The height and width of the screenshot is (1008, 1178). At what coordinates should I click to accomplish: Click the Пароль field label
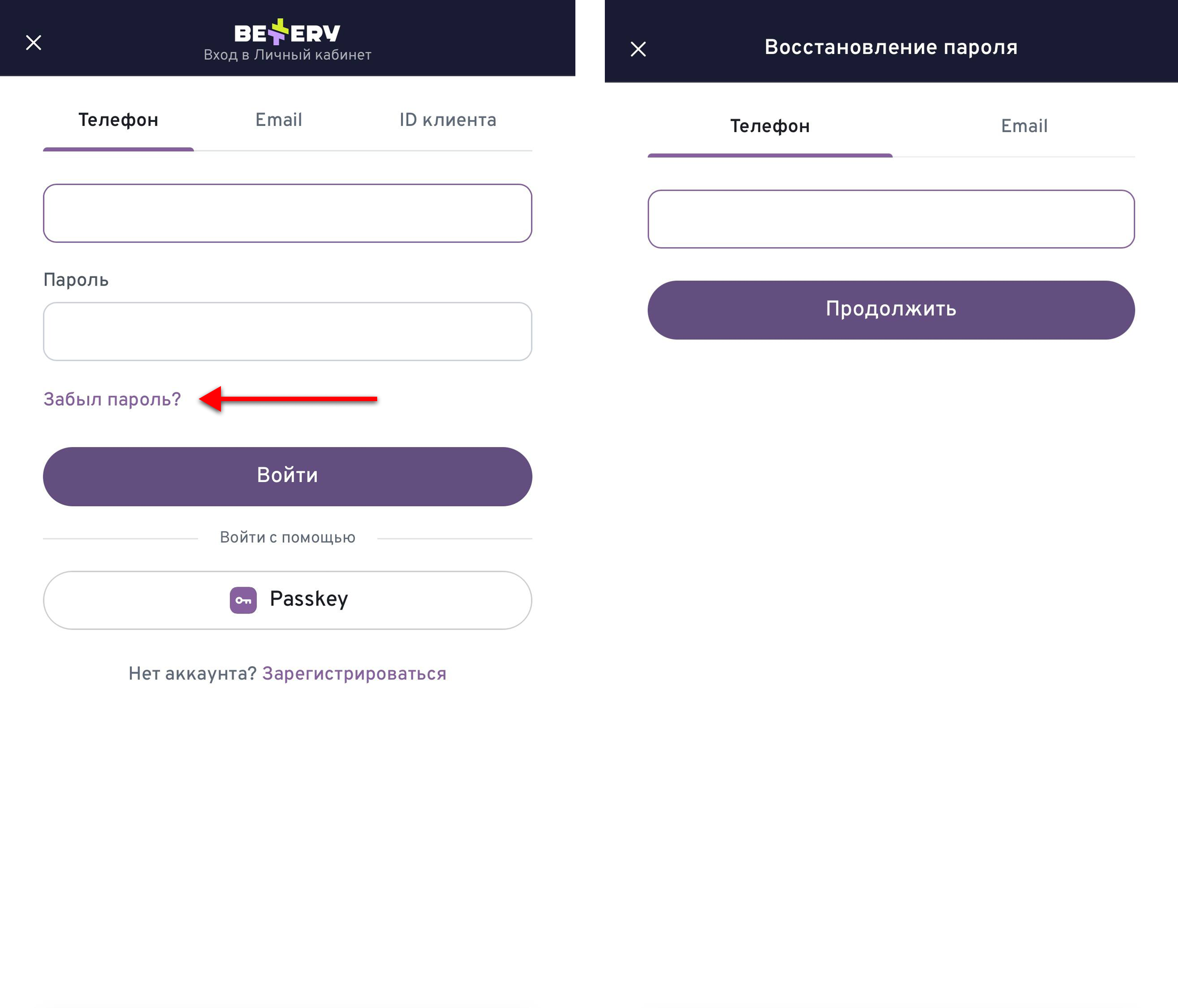click(x=76, y=280)
